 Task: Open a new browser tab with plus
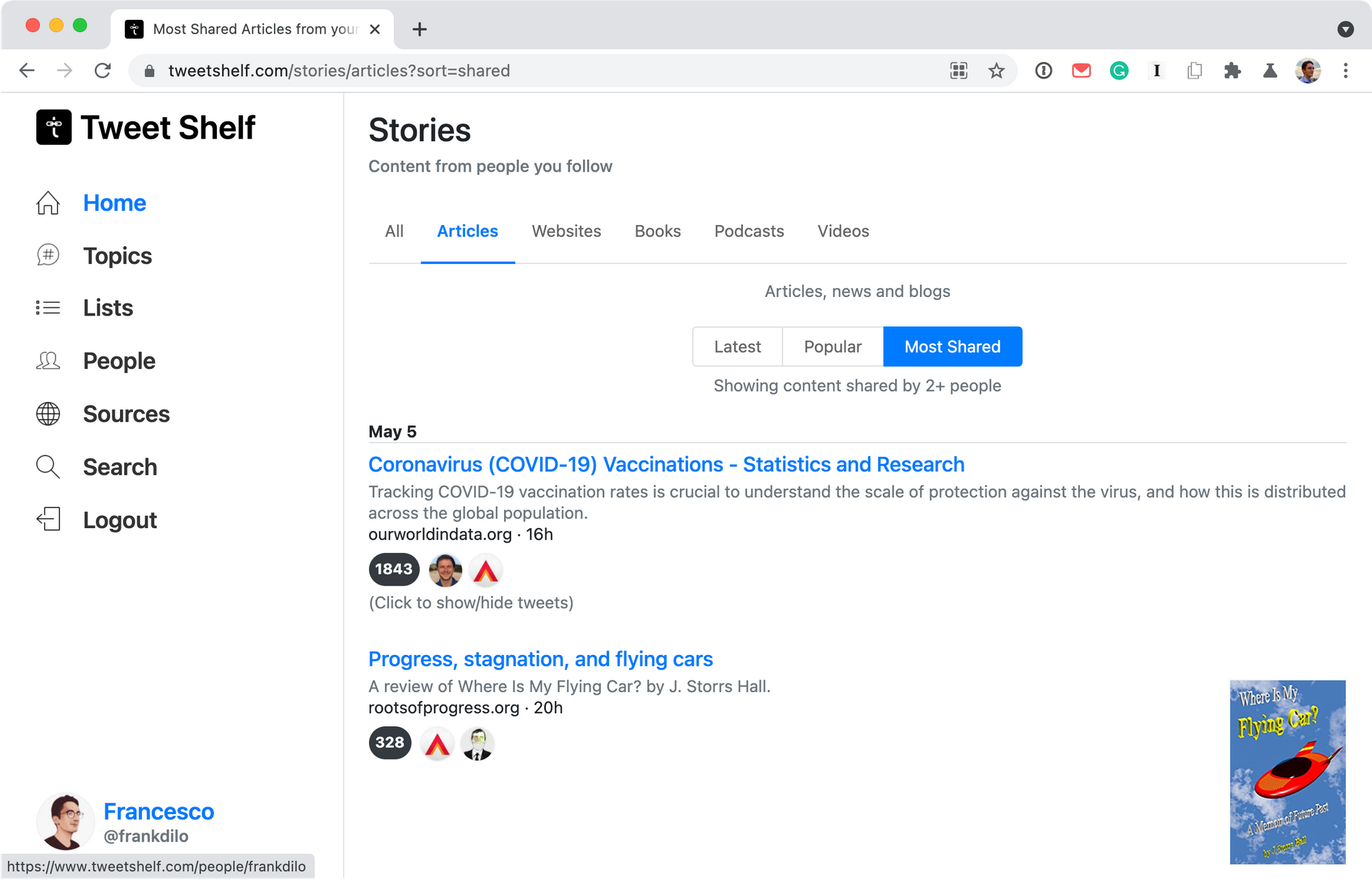point(420,29)
